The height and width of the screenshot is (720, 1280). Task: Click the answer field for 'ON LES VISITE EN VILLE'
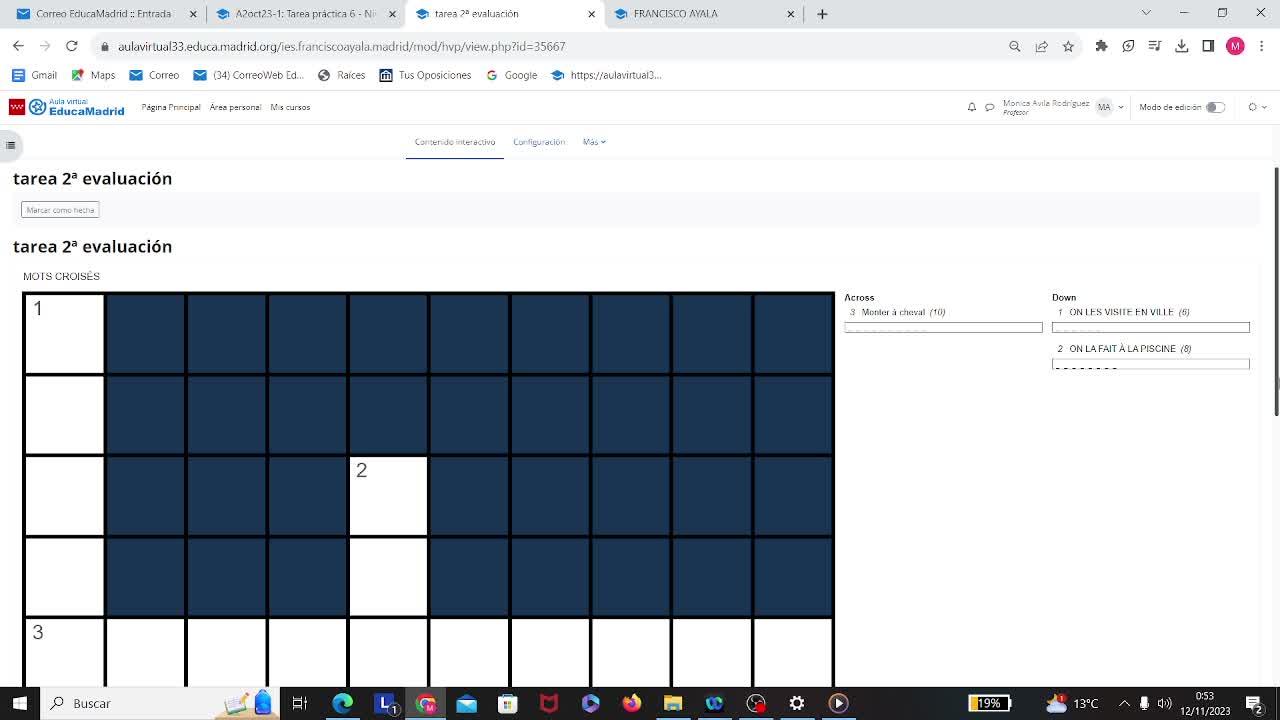[x=1151, y=327]
